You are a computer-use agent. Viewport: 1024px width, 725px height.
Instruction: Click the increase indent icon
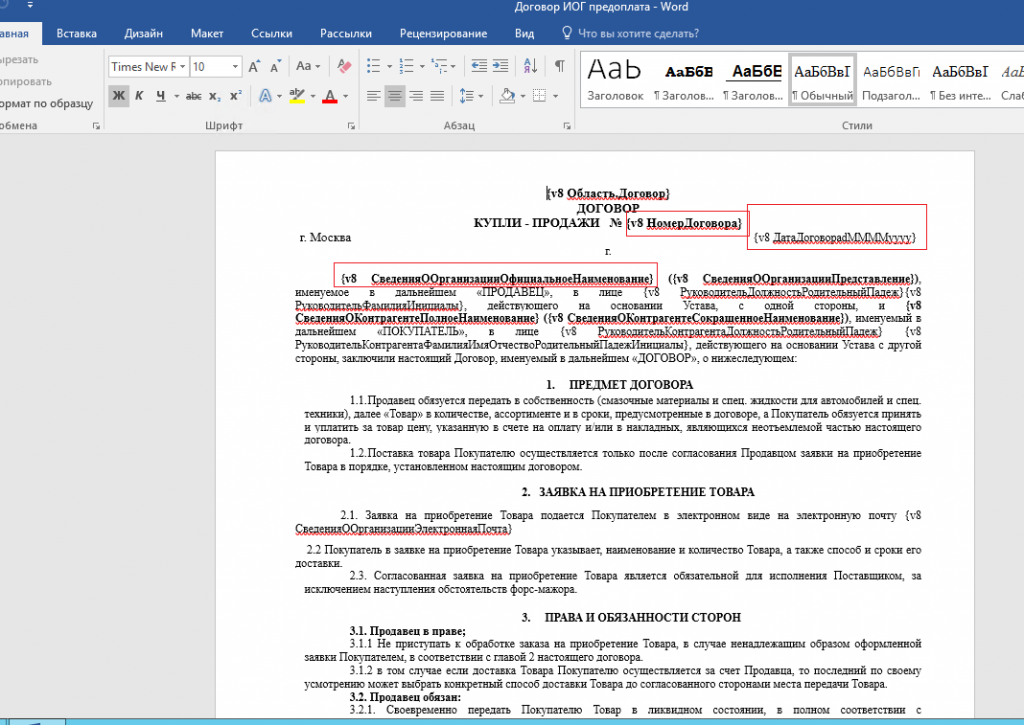pos(500,66)
